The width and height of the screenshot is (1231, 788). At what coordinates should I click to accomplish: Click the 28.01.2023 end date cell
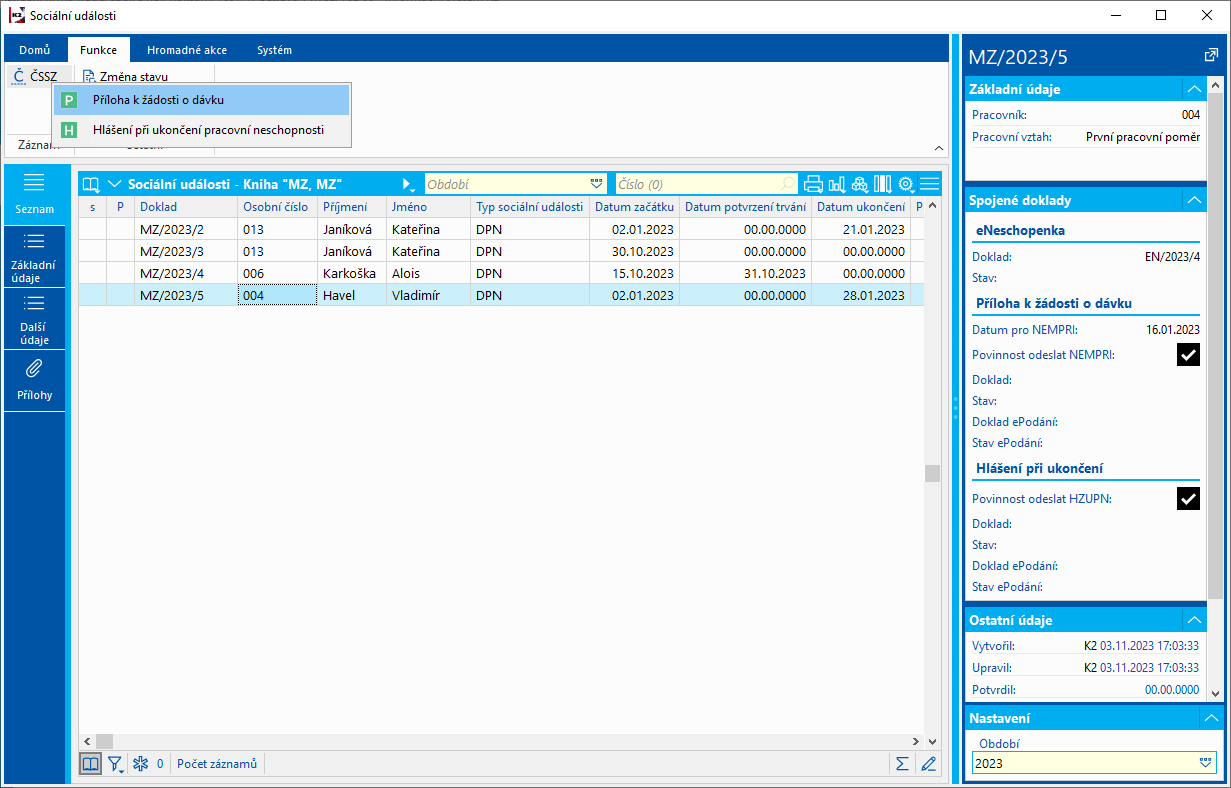click(861, 295)
